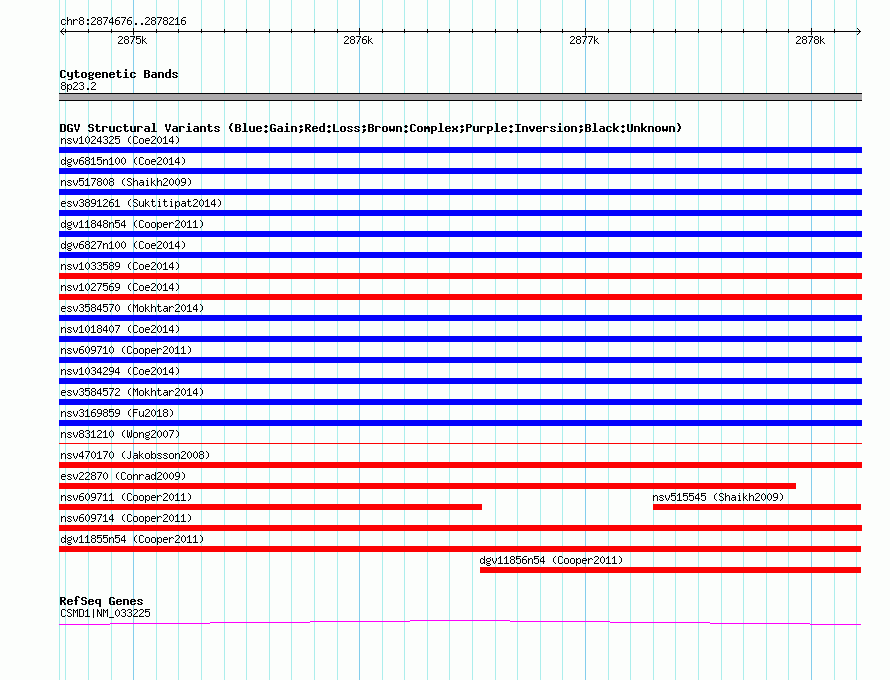Image resolution: width=890 pixels, height=680 pixels.
Task: Click the blue bar of nsv517808
Action: tap(460, 192)
